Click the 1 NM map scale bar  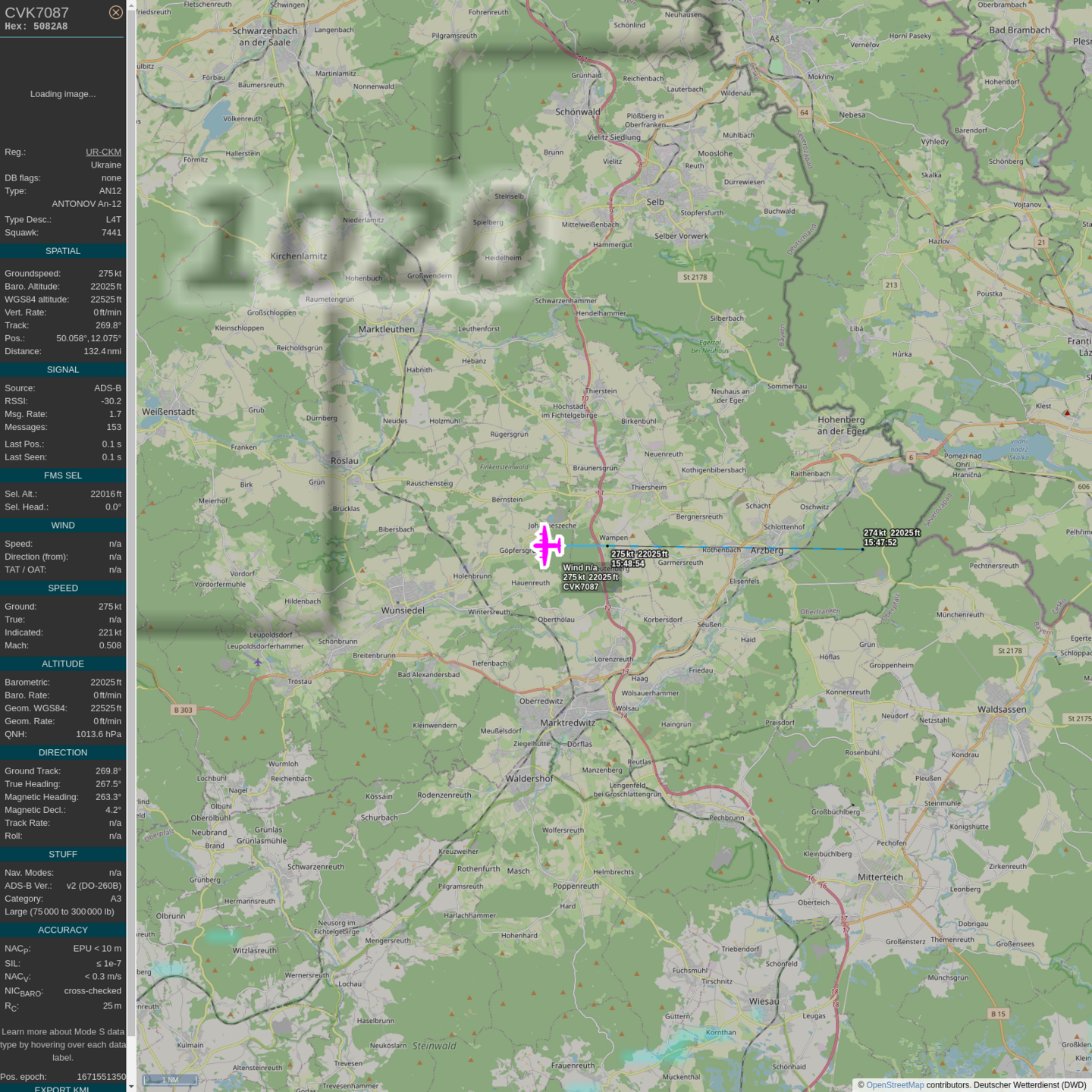coord(171,1080)
